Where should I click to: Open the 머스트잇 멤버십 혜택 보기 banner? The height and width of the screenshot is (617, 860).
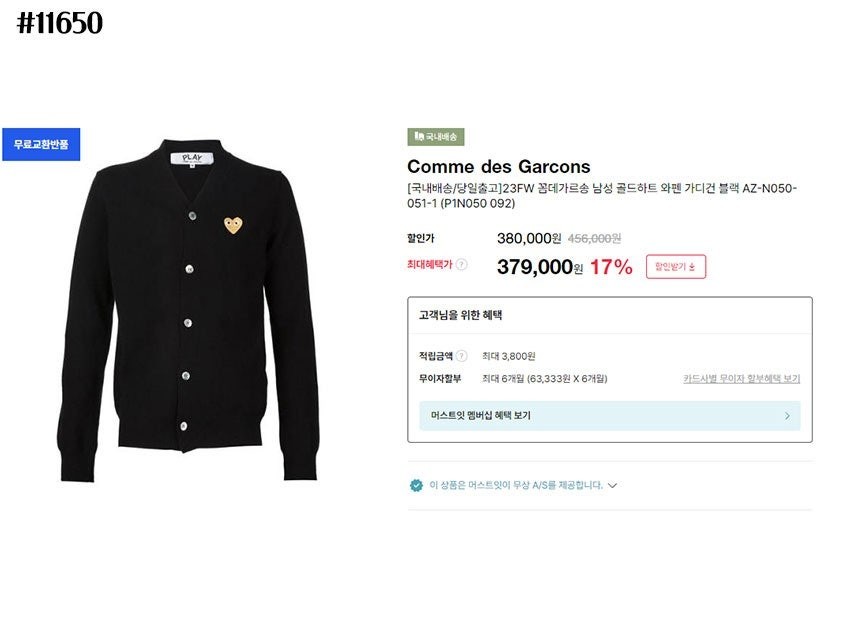[x=609, y=415]
